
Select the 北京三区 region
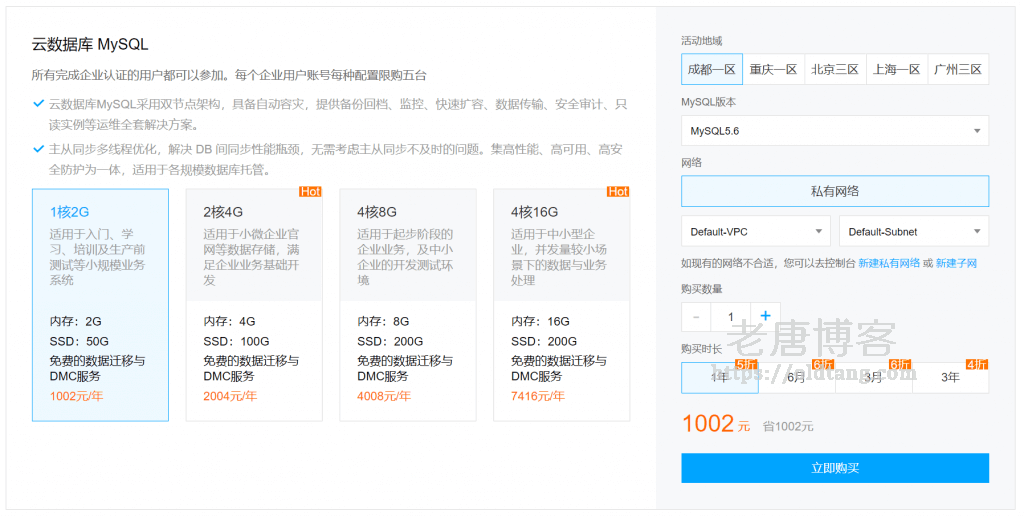click(x=835, y=69)
